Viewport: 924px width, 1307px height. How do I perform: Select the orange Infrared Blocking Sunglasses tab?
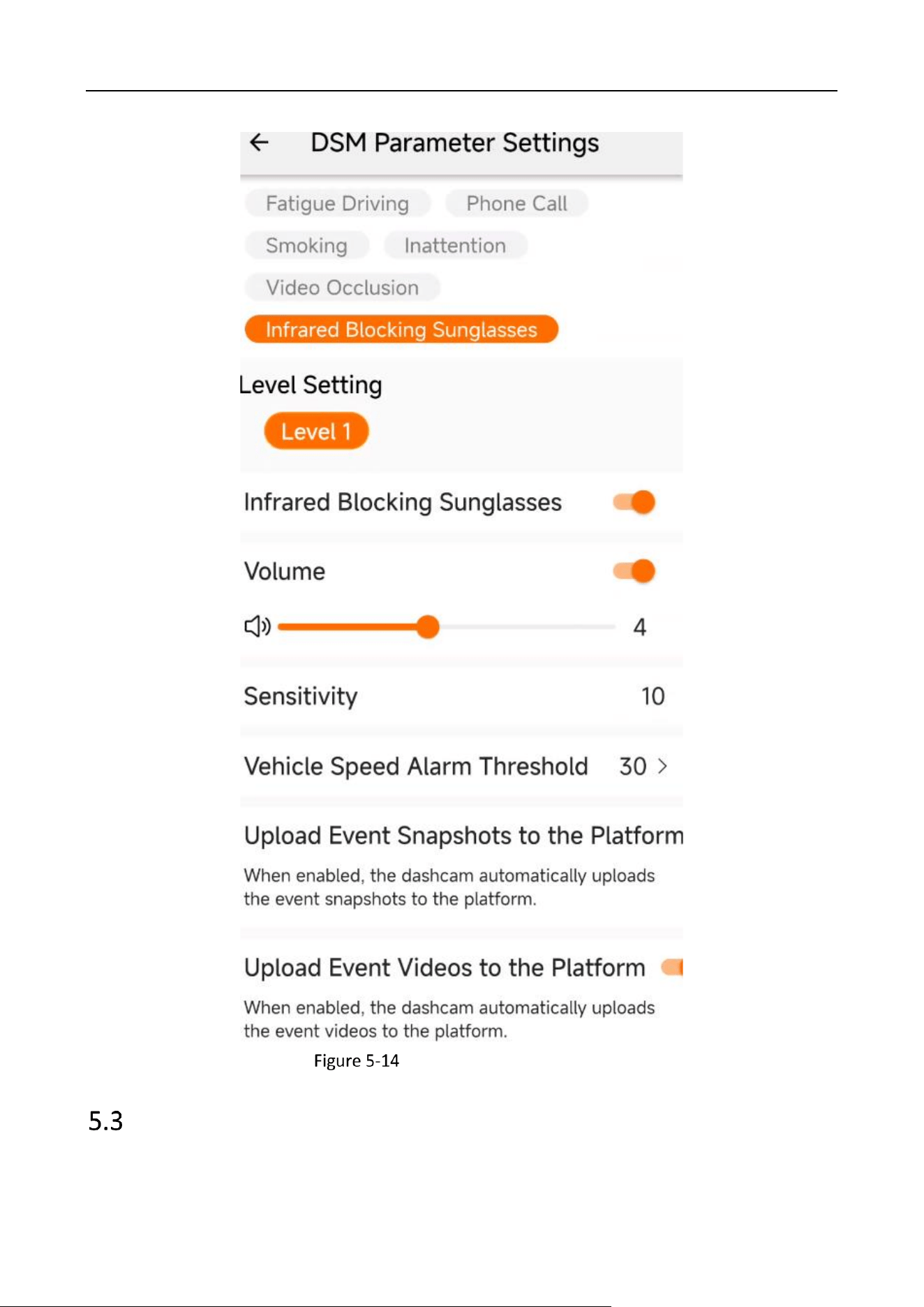[401, 329]
